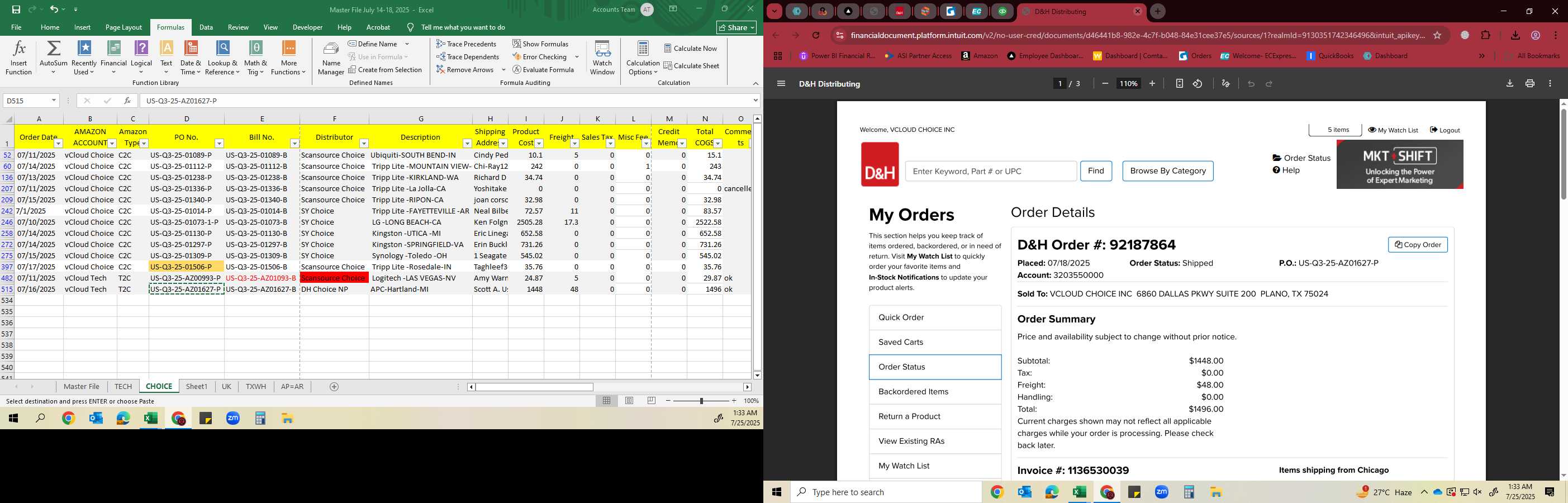The width and height of the screenshot is (1568, 503).
Task: Switch to Page Layout view button
Action: click(x=629, y=401)
